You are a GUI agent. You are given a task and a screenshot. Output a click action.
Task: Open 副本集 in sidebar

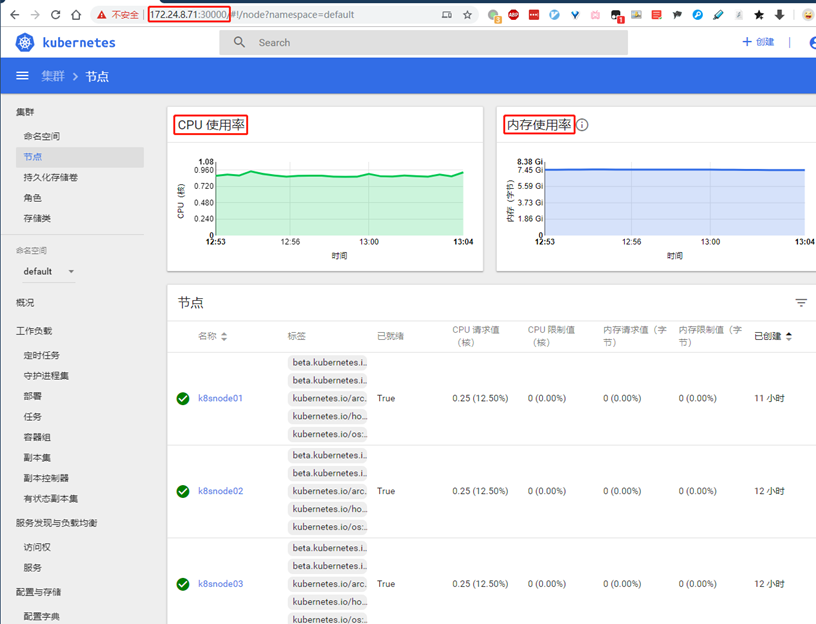tap(37, 457)
